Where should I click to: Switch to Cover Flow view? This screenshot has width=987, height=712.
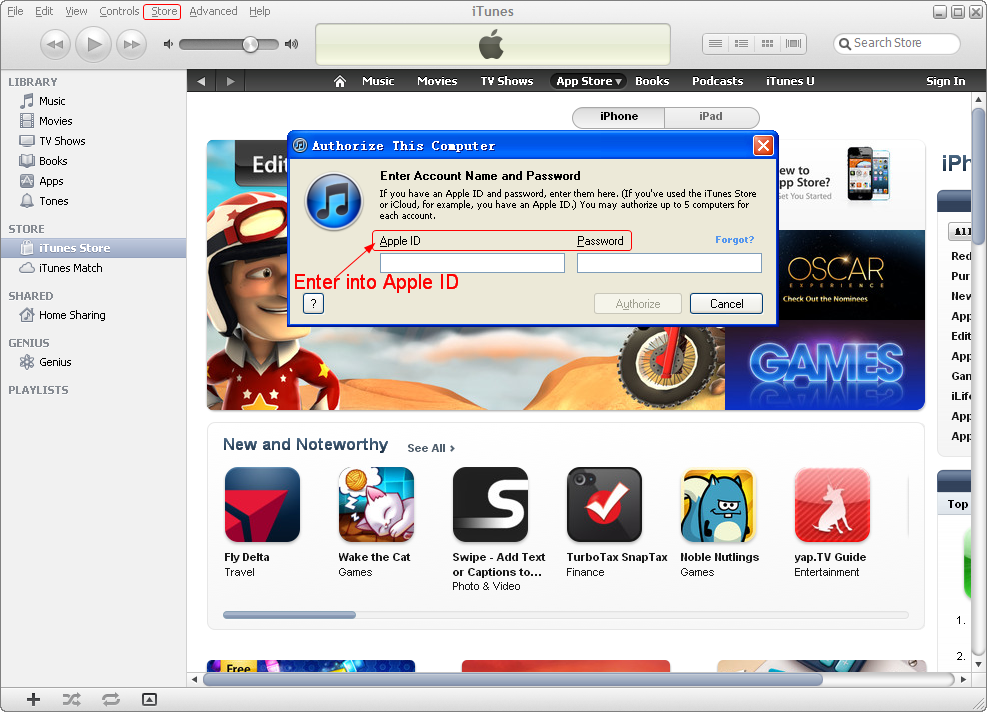click(x=793, y=43)
